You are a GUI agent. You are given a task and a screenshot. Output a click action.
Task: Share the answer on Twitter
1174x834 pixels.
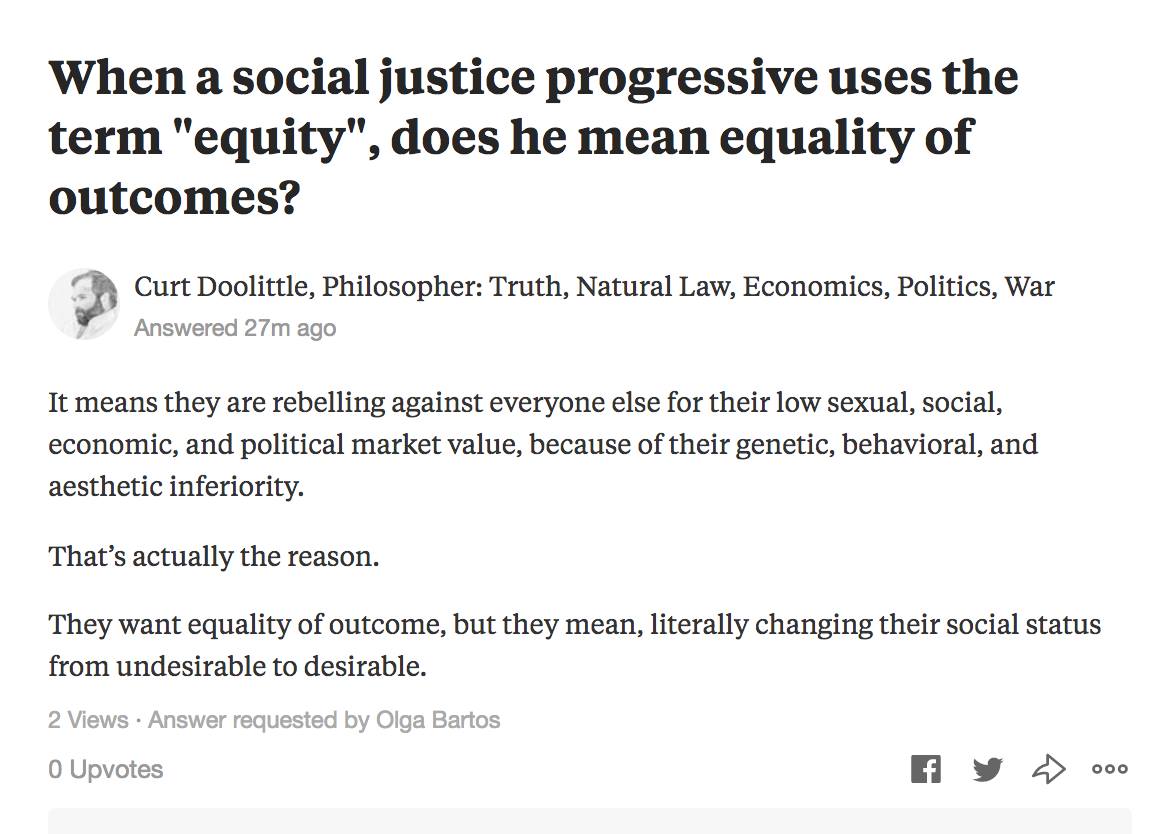point(987,769)
